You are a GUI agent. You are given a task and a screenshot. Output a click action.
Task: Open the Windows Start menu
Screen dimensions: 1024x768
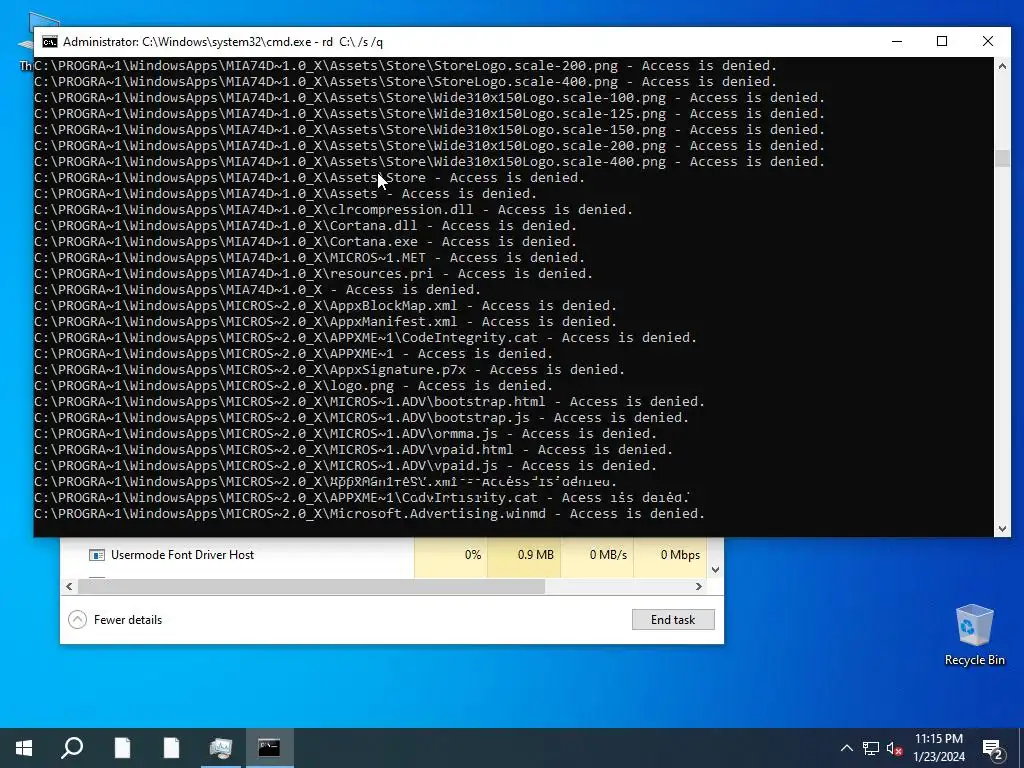pos(24,748)
